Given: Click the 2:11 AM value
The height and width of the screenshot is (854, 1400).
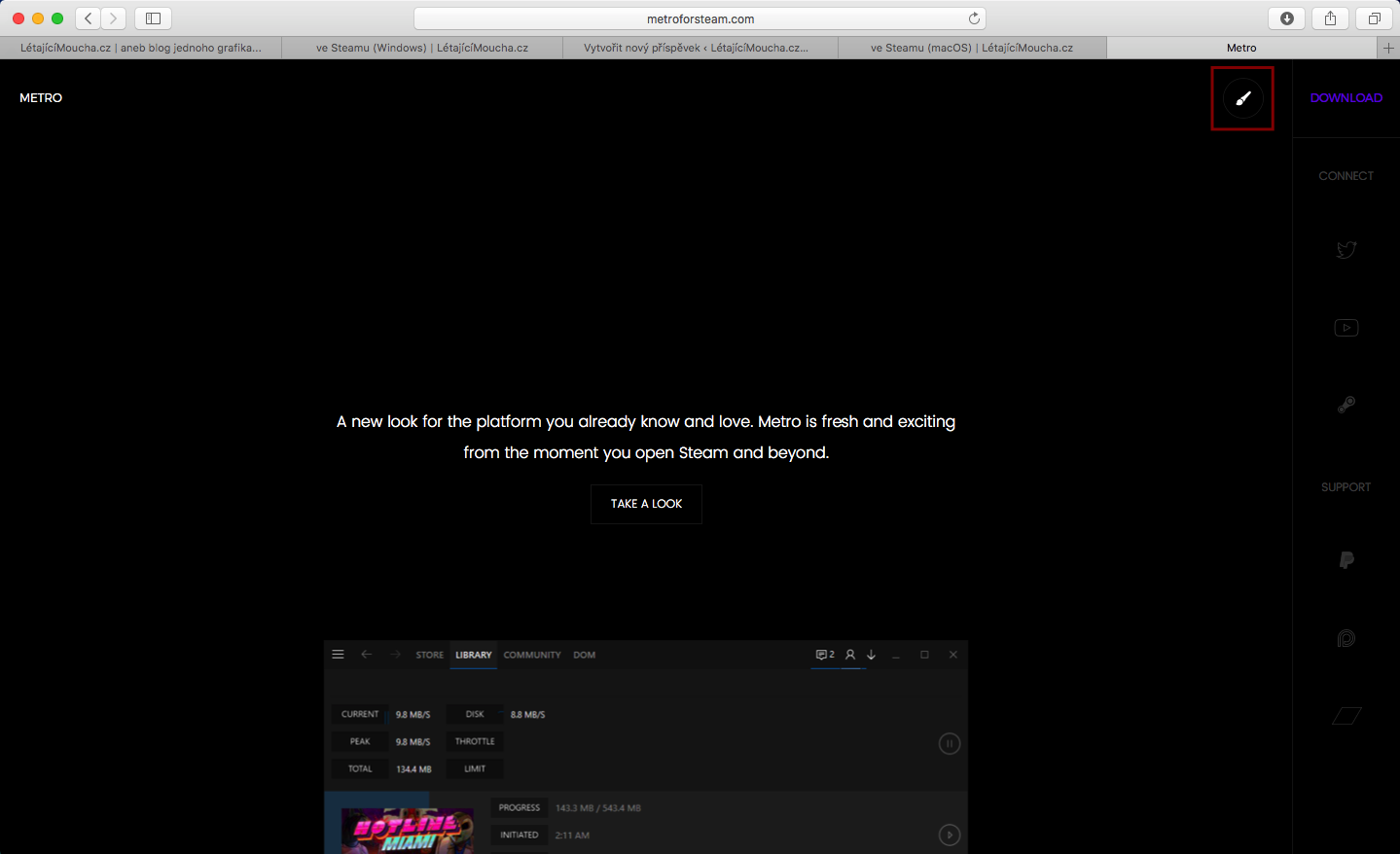Looking at the screenshot, I should tap(572, 836).
